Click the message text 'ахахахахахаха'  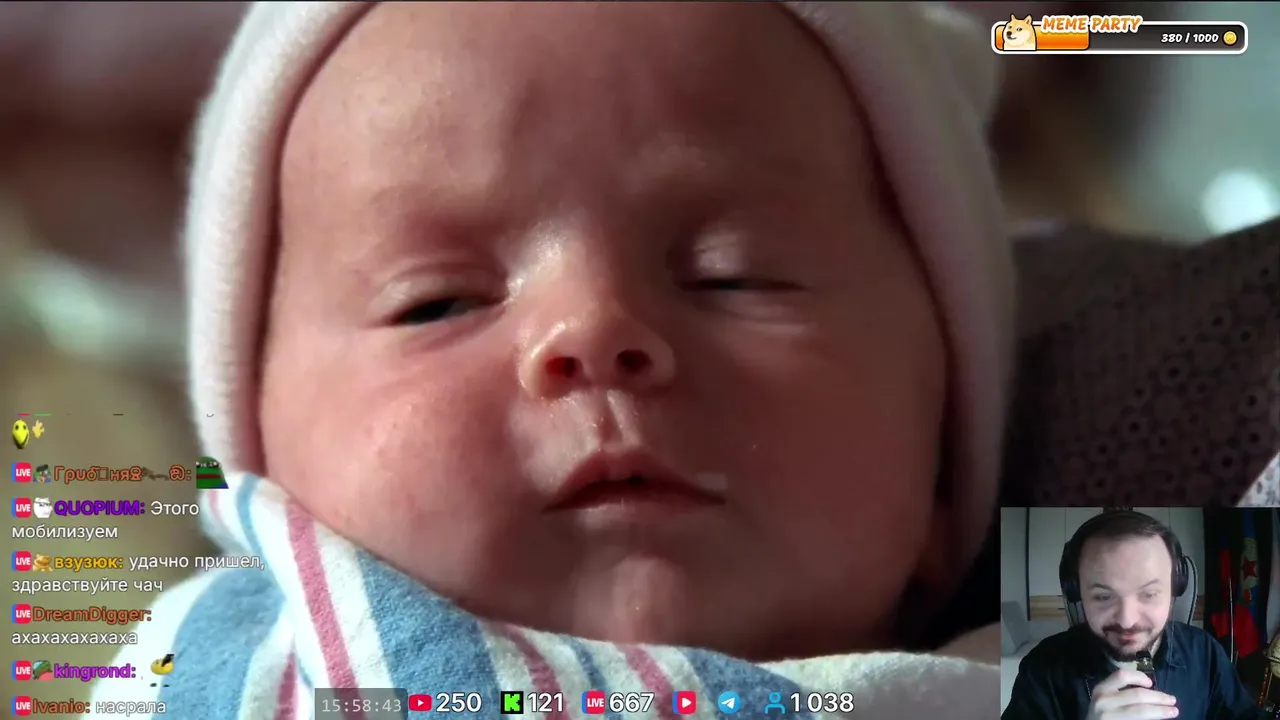[74, 638]
